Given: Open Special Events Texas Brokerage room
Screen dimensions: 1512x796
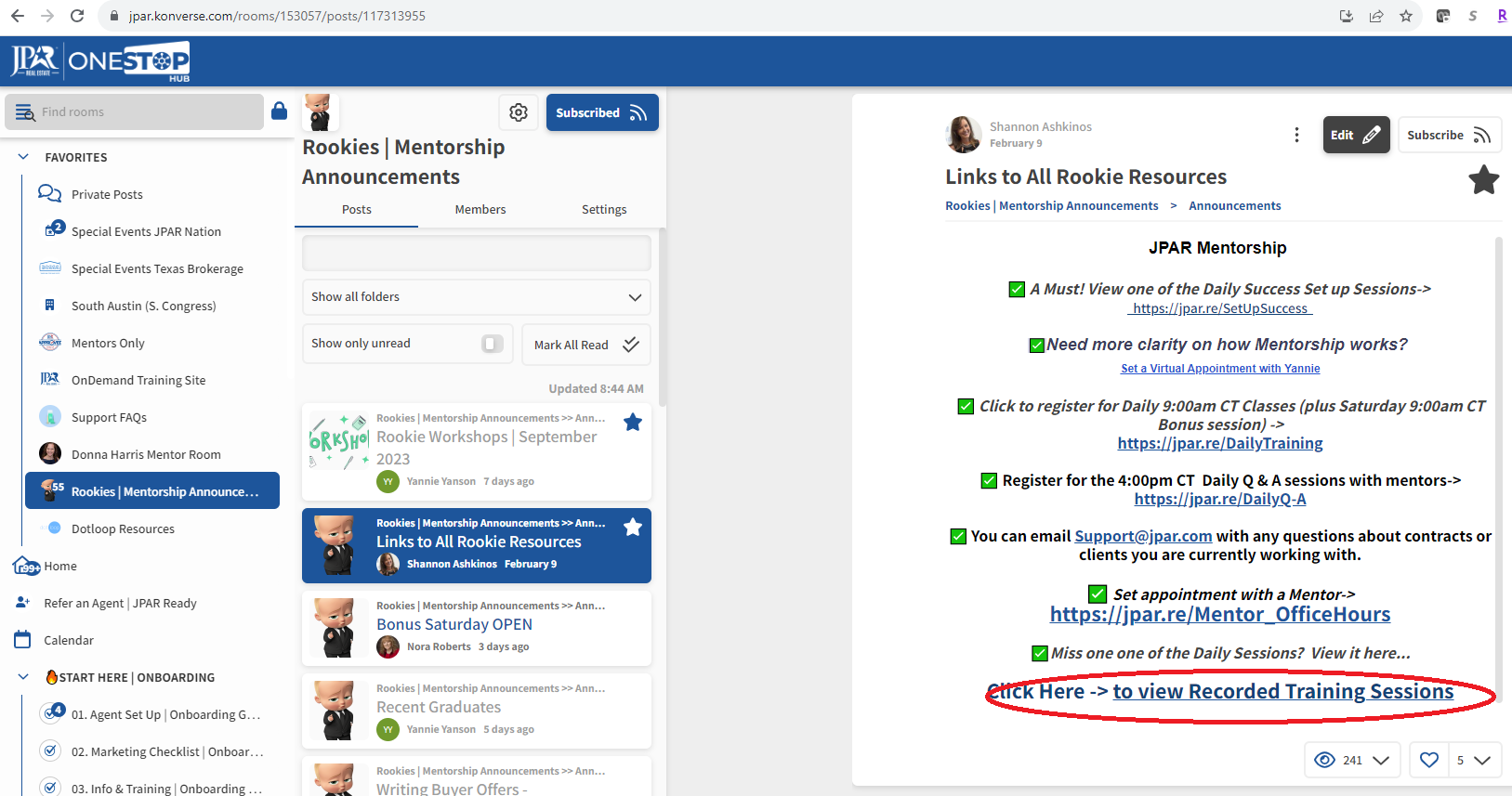Looking at the screenshot, I should coord(157,268).
